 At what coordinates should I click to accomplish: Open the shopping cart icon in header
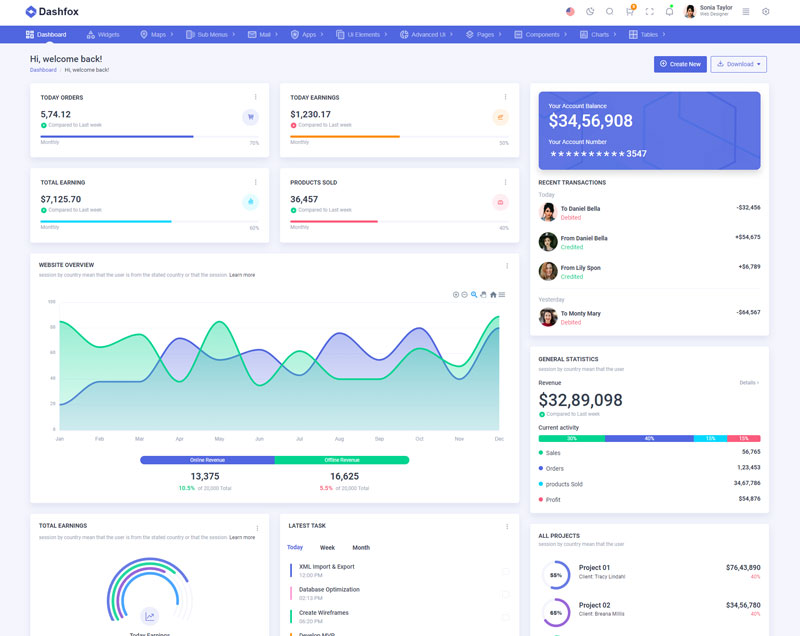[x=630, y=12]
